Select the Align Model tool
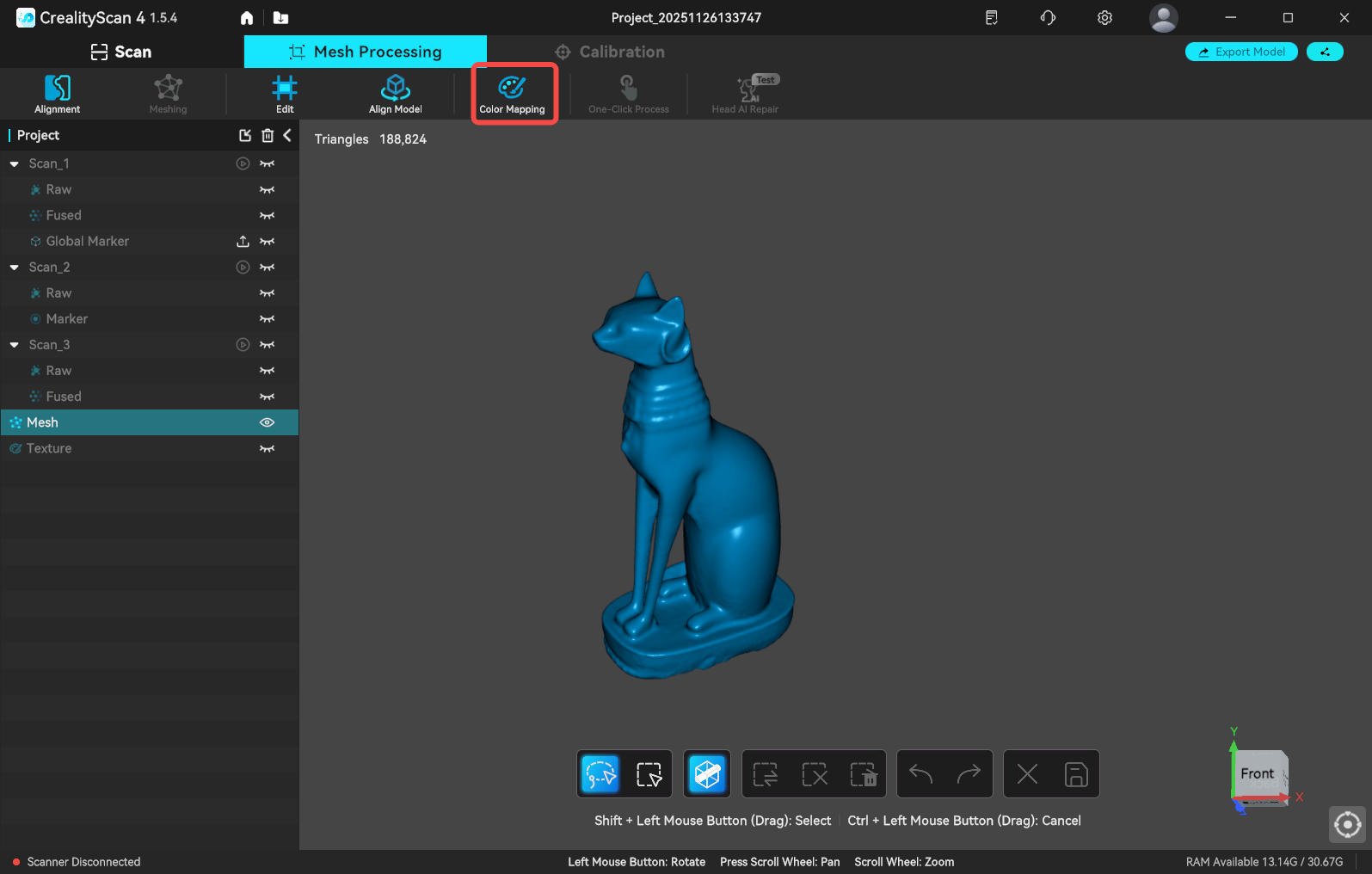This screenshot has width=1372, height=874. (395, 94)
